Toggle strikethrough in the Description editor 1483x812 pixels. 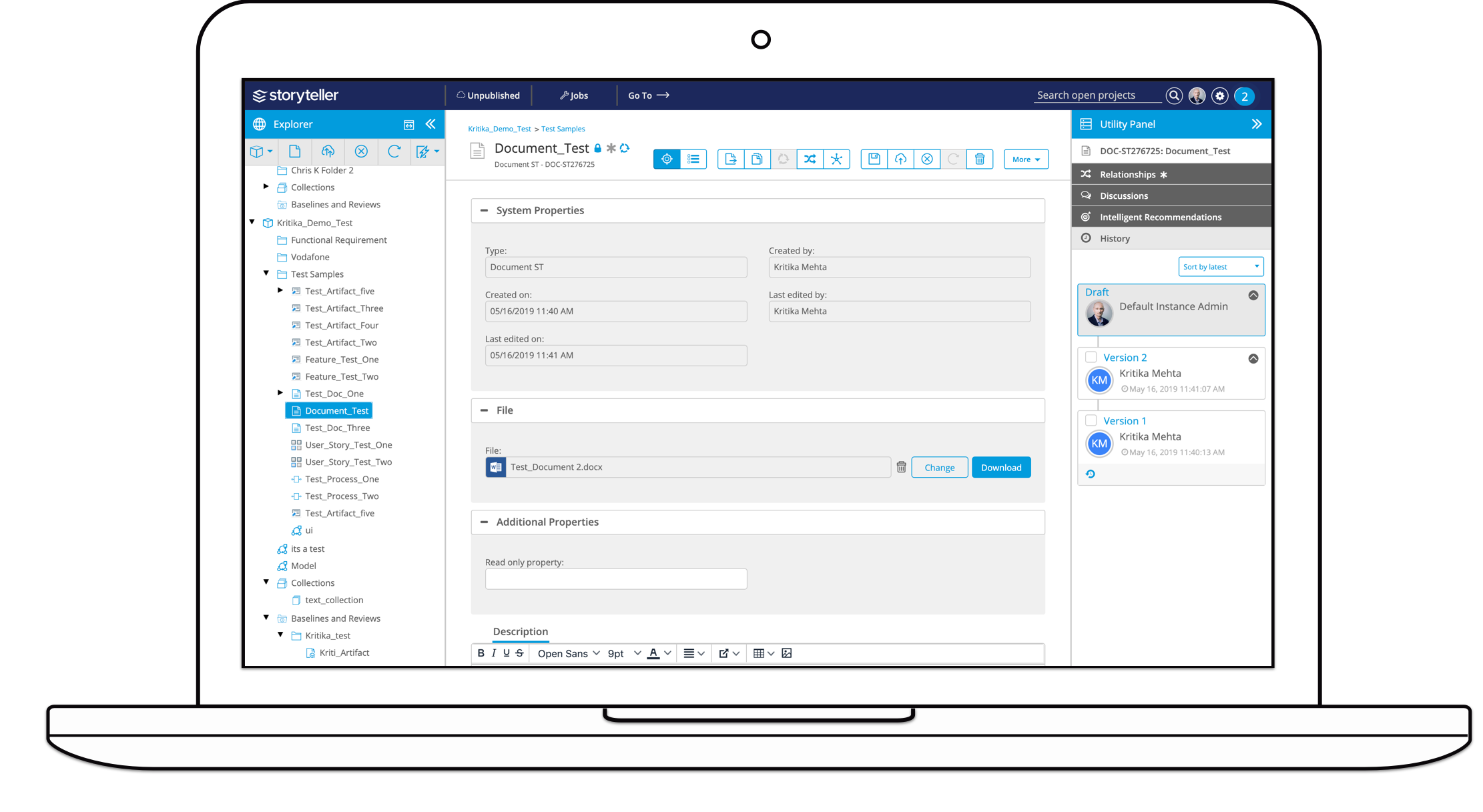point(519,653)
